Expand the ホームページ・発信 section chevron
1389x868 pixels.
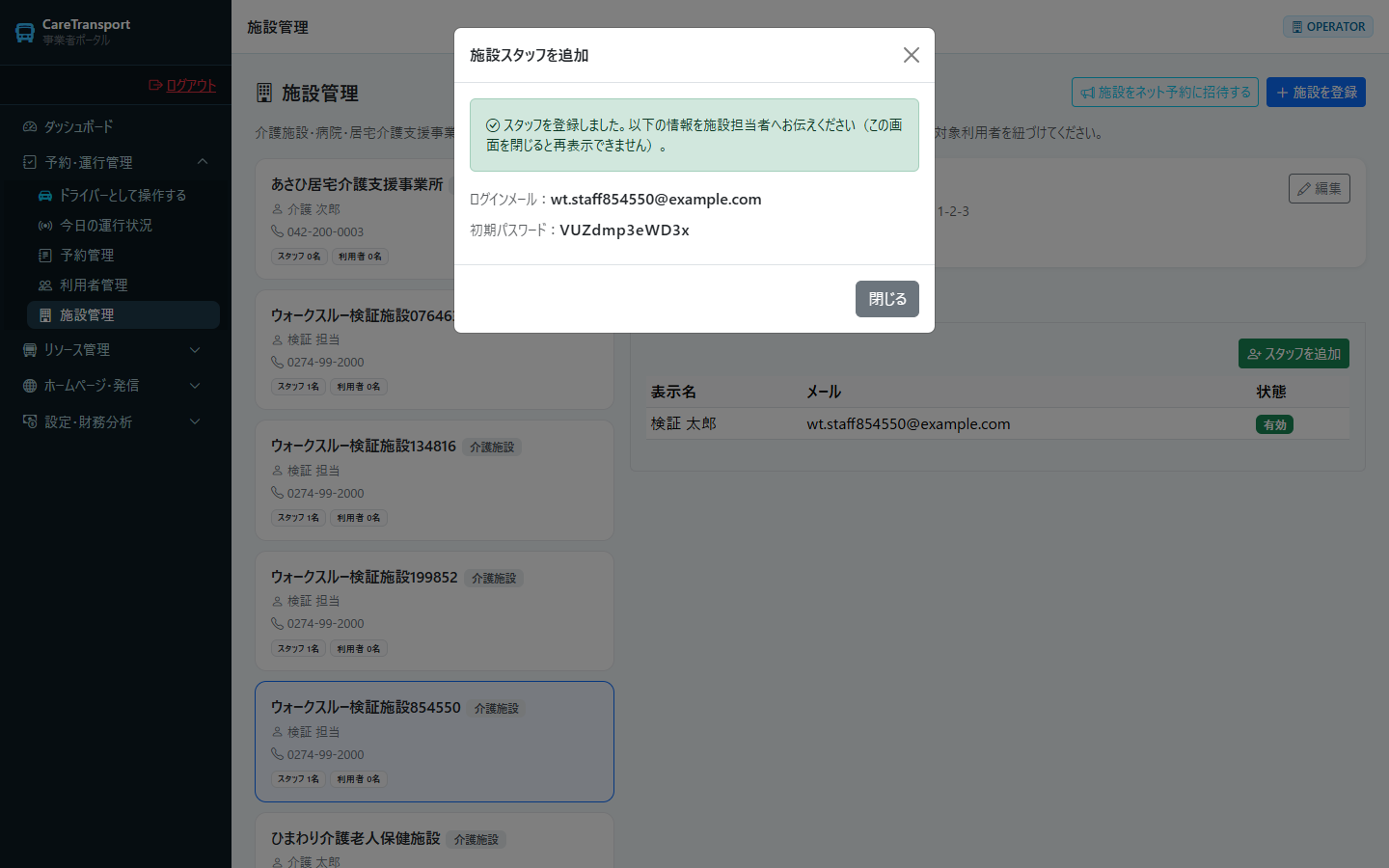pyautogui.click(x=195, y=385)
